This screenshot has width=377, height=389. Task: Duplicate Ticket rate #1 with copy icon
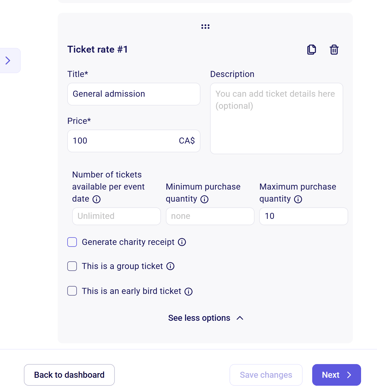pyautogui.click(x=311, y=50)
